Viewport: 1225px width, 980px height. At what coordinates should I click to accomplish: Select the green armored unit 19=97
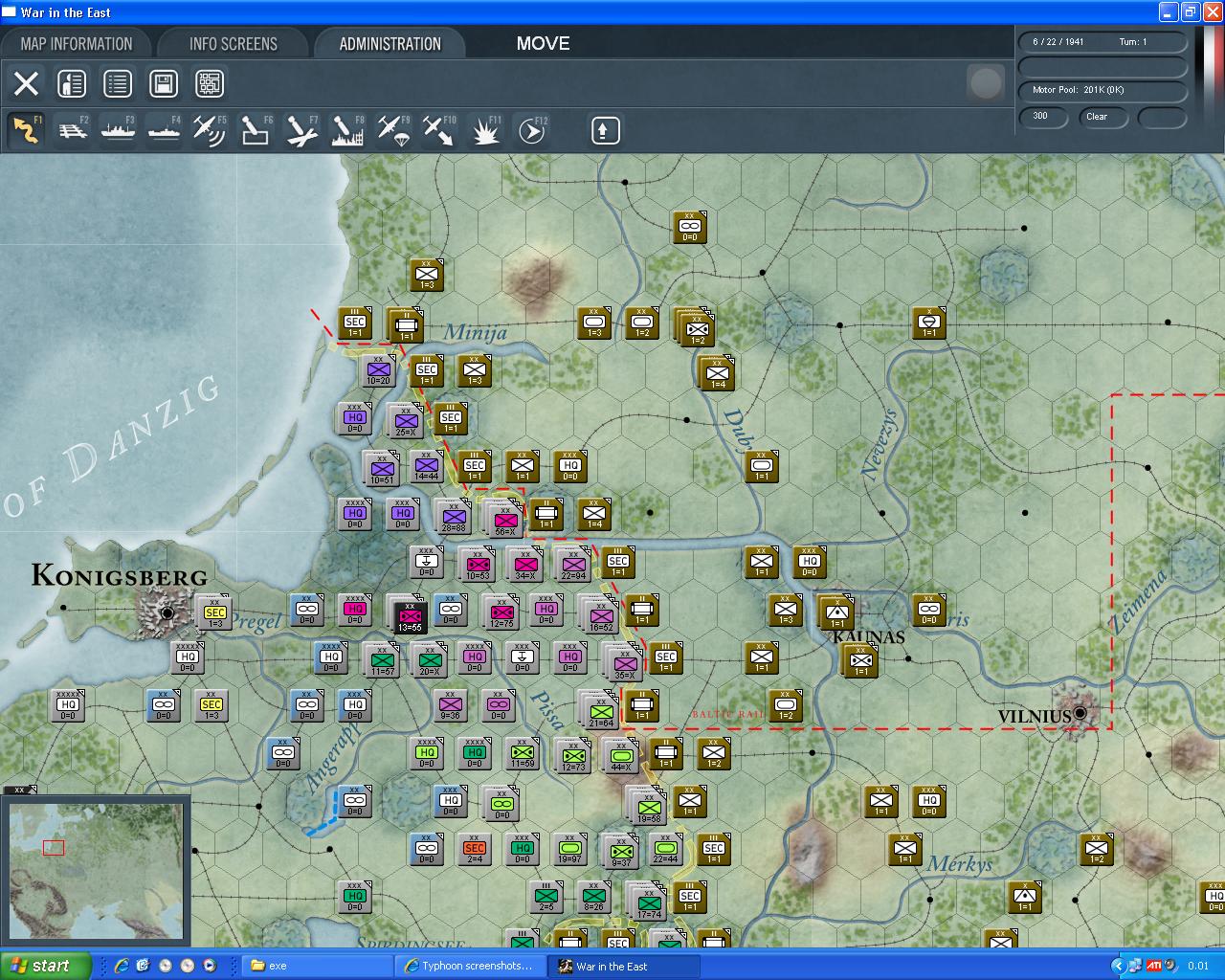click(x=569, y=849)
